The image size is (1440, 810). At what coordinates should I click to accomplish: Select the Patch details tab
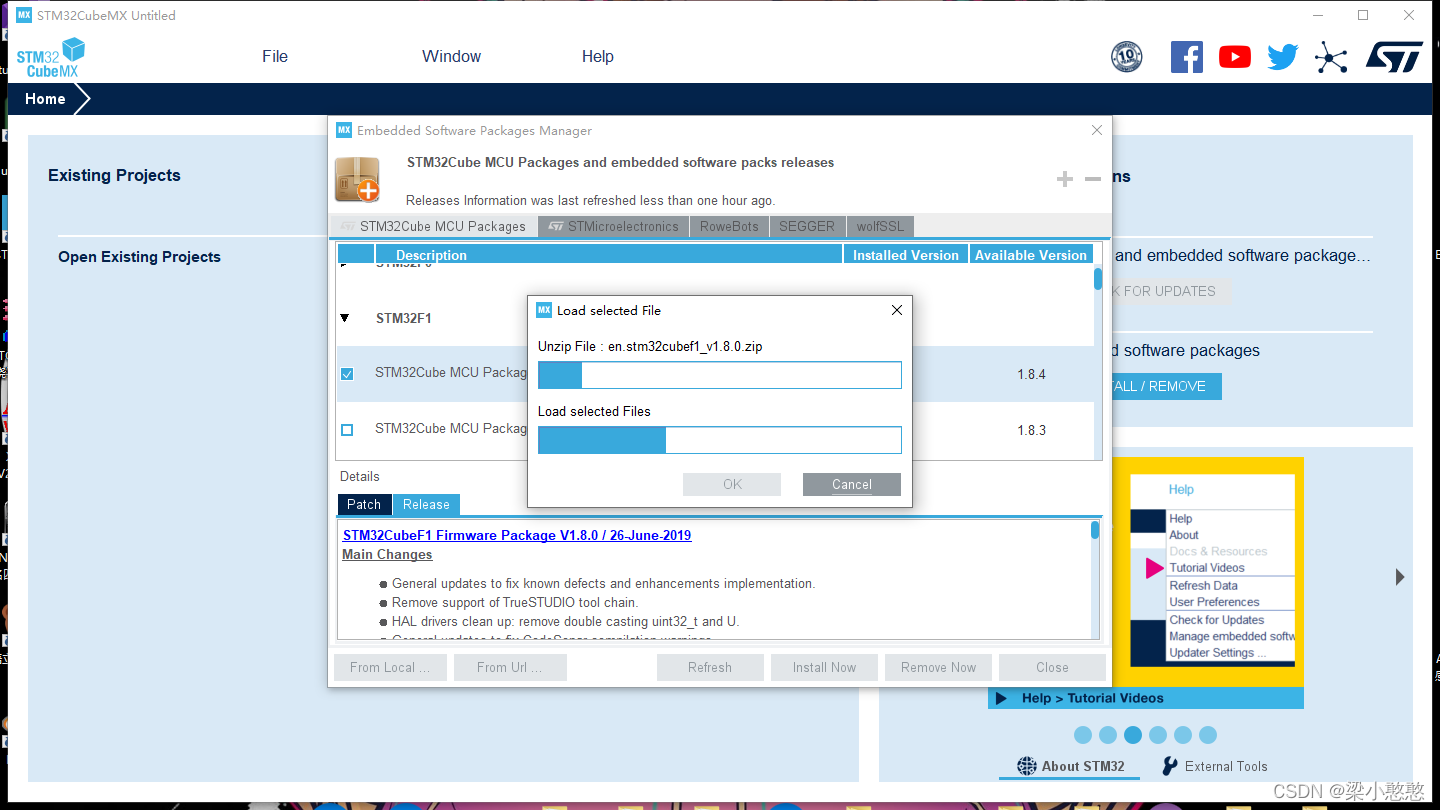tap(364, 505)
